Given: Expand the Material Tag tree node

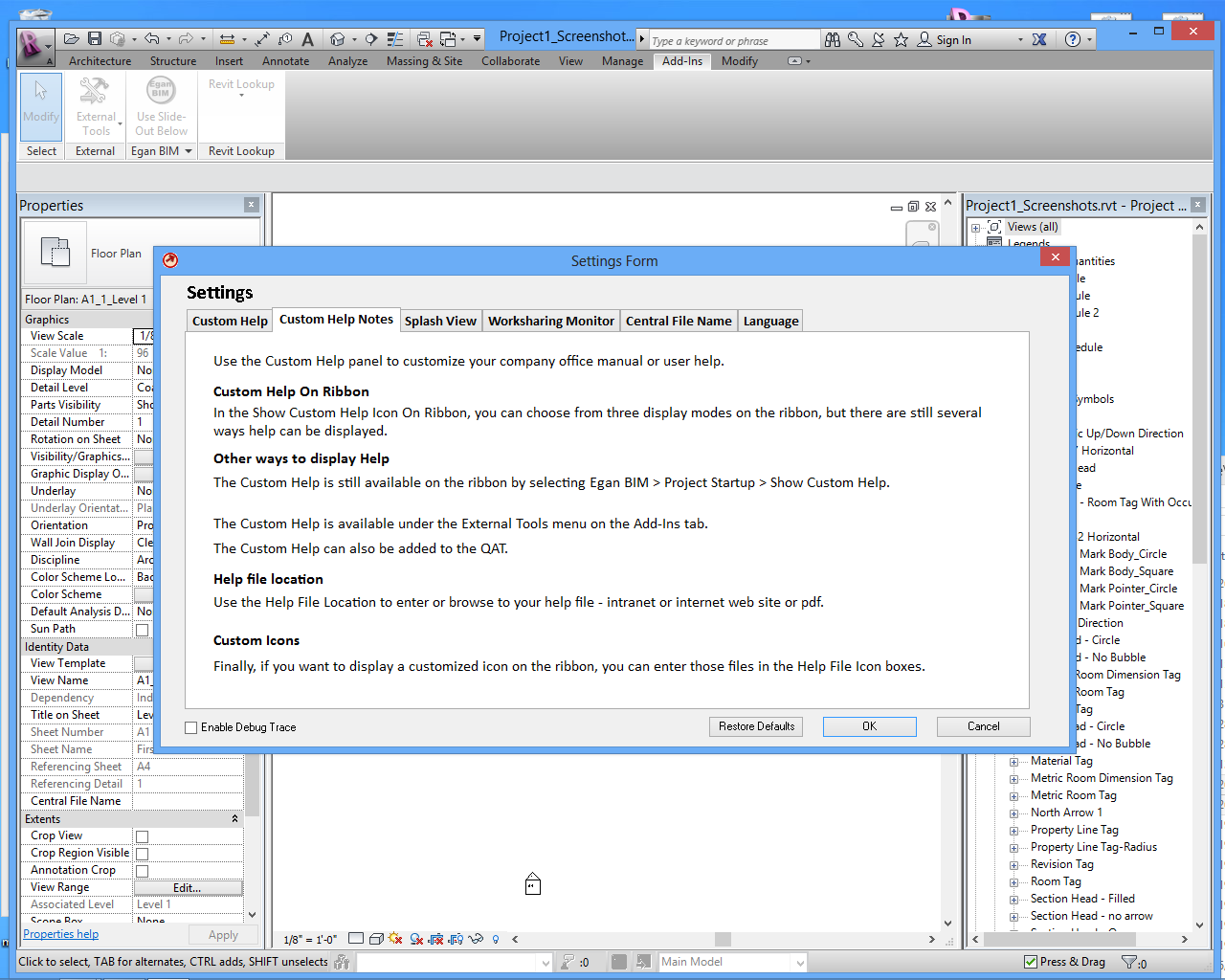Looking at the screenshot, I should pos(1014,762).
